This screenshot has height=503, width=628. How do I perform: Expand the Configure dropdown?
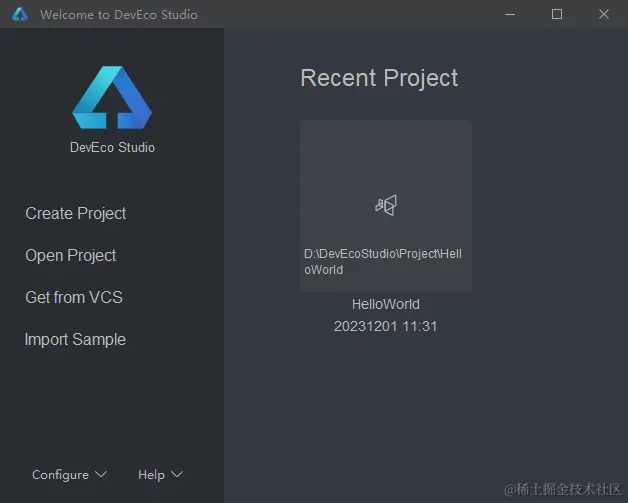pyautogui.click(x=70, y=475)
